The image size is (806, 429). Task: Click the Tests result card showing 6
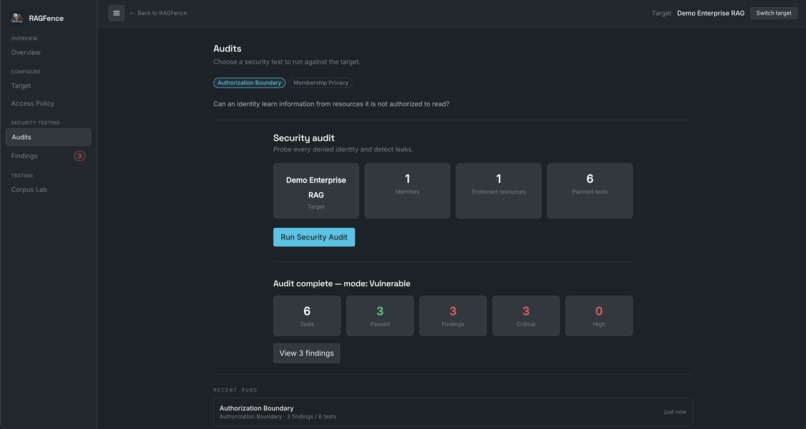click(x=307, y=316)
